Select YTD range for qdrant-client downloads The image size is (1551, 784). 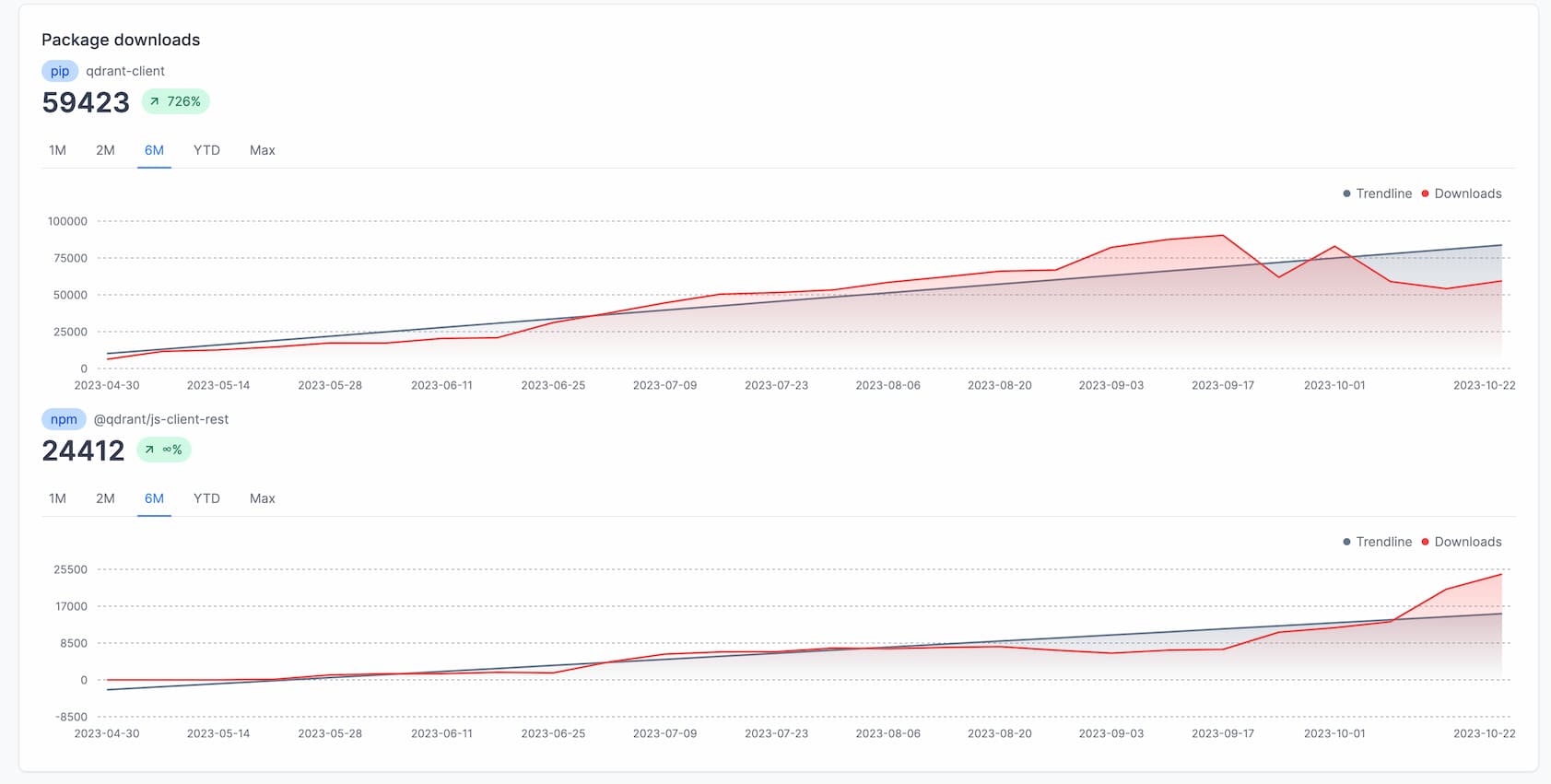[x=206, y=149]
